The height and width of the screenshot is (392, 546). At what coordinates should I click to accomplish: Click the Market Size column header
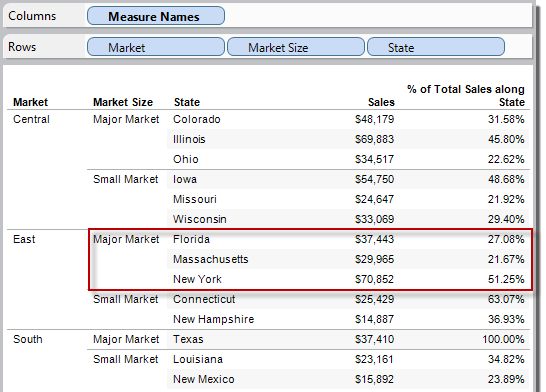pos(123,102)
